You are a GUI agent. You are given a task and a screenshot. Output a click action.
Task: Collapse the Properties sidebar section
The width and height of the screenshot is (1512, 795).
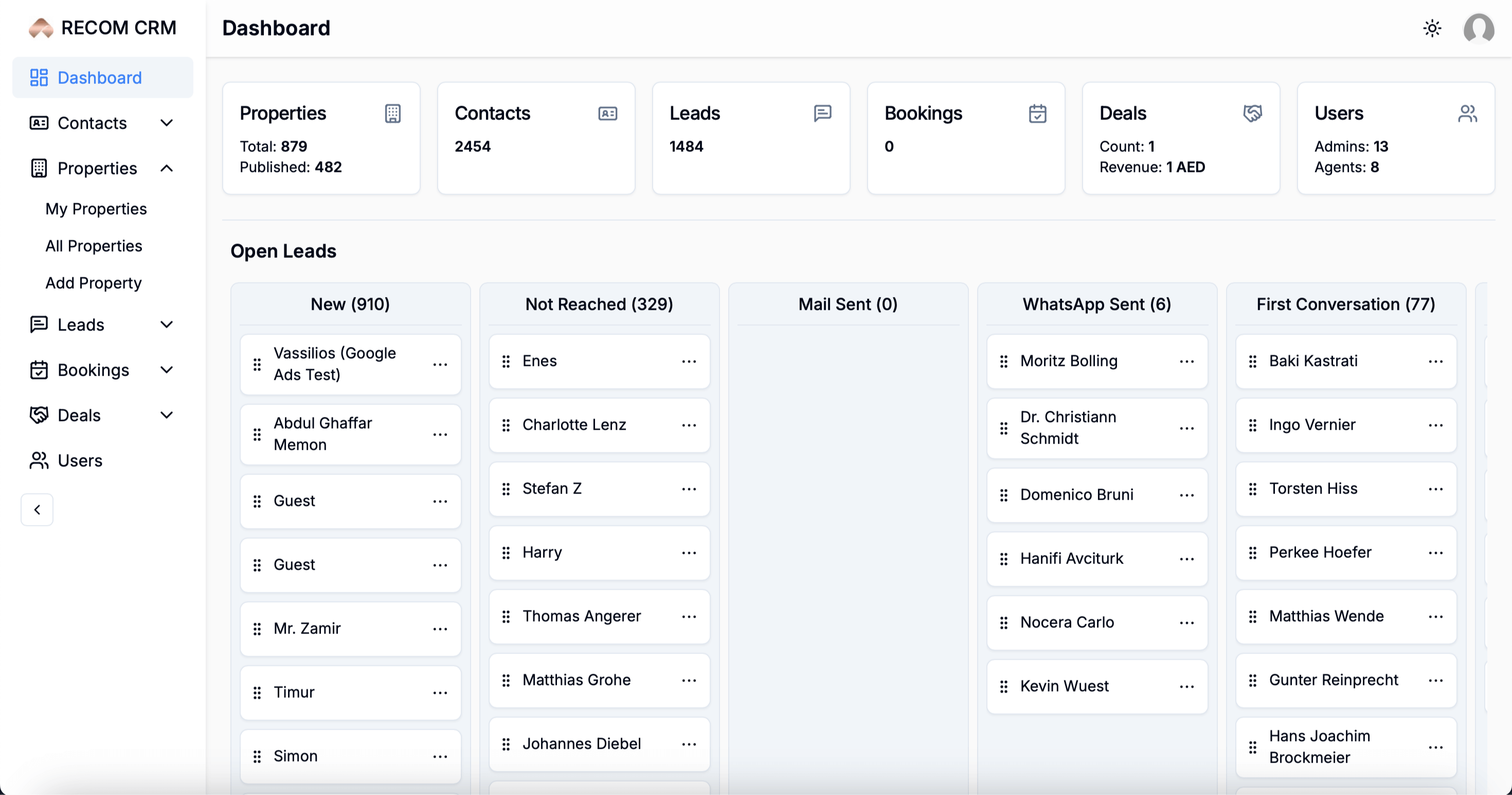[x=167, y=168]
